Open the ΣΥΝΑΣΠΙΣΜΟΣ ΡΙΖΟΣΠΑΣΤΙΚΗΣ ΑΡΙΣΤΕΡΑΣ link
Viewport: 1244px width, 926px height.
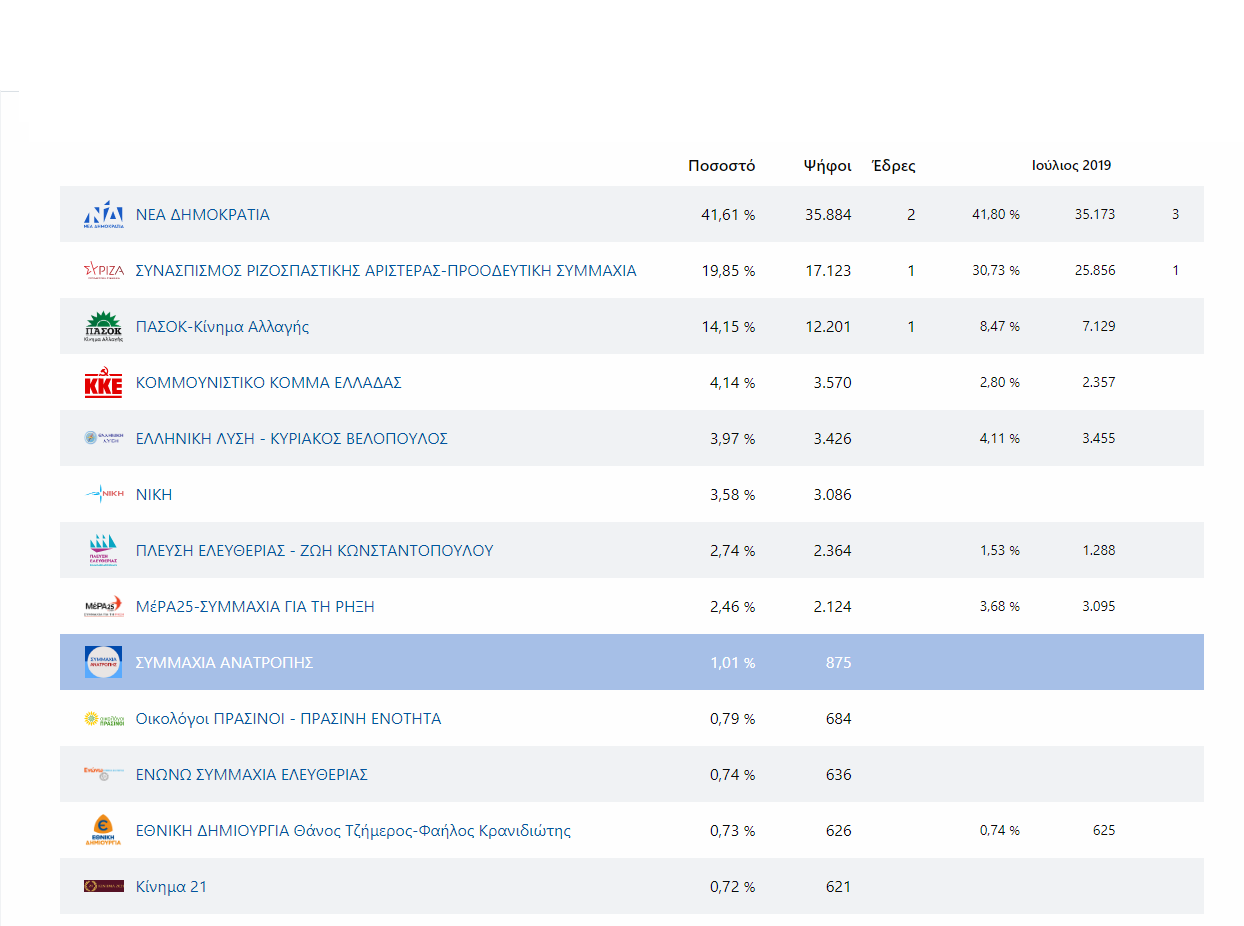[386, 271]
